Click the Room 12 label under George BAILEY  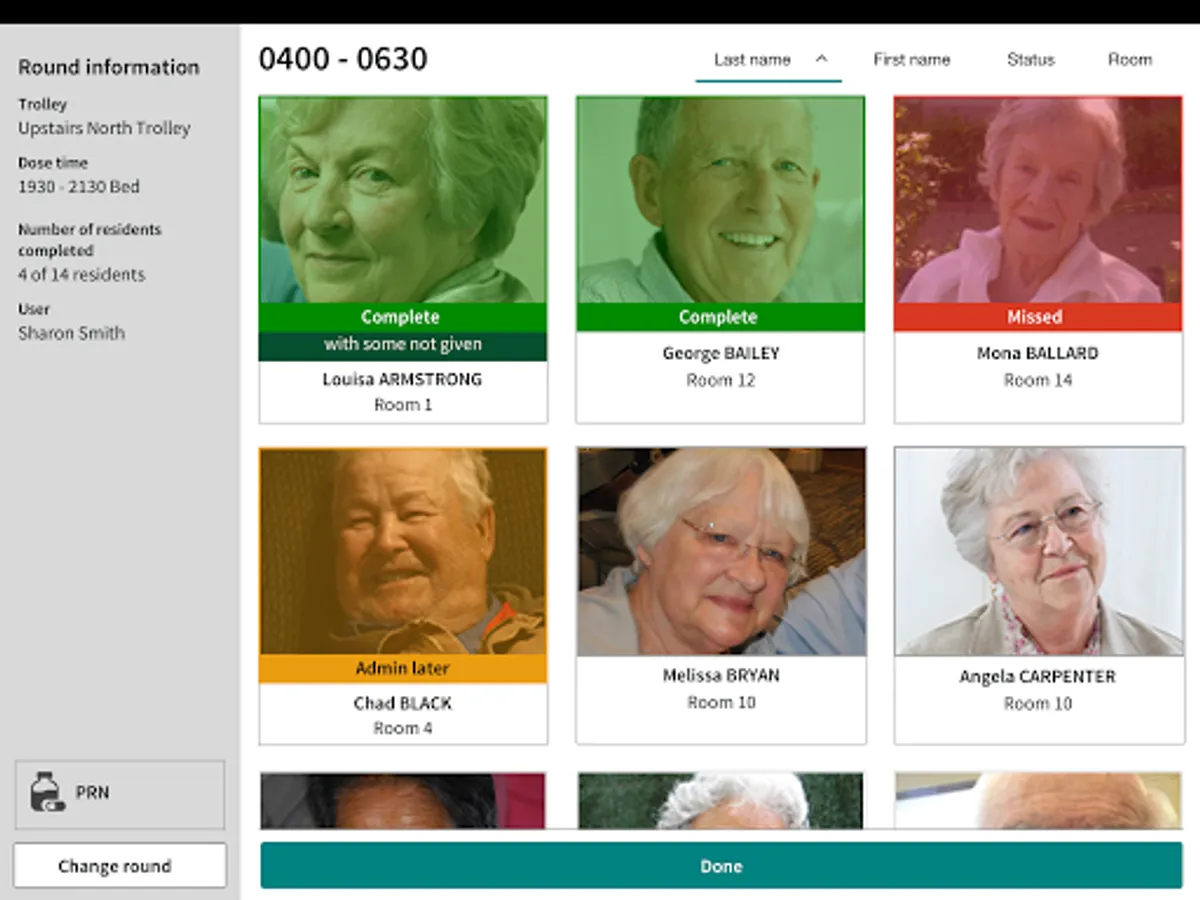[720, 380]
